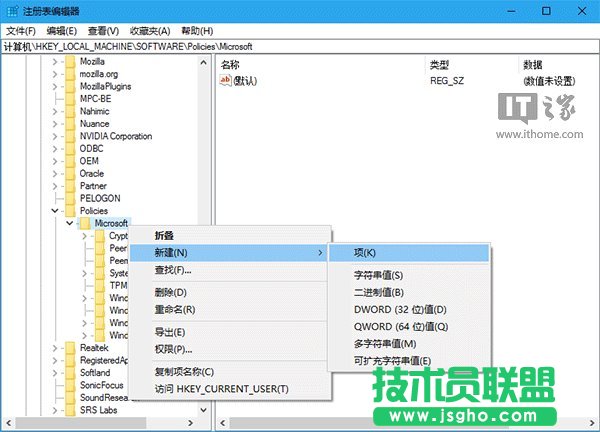Click the NVIDIA Corporation folder icon
This screenshot has height=432, width=600.
pyautogui.click(x=70, y=136)
